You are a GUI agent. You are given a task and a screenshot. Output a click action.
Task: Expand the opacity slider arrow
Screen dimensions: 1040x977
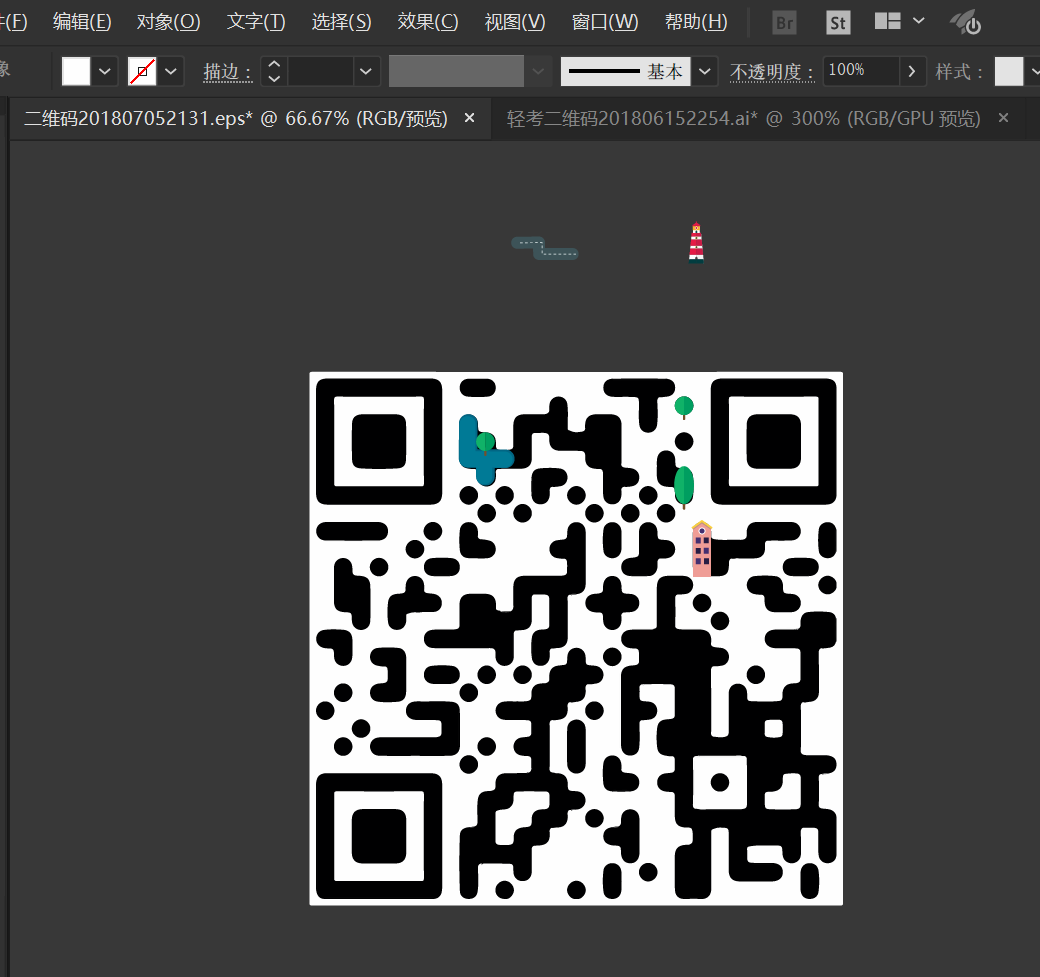[x=912, y=71]
